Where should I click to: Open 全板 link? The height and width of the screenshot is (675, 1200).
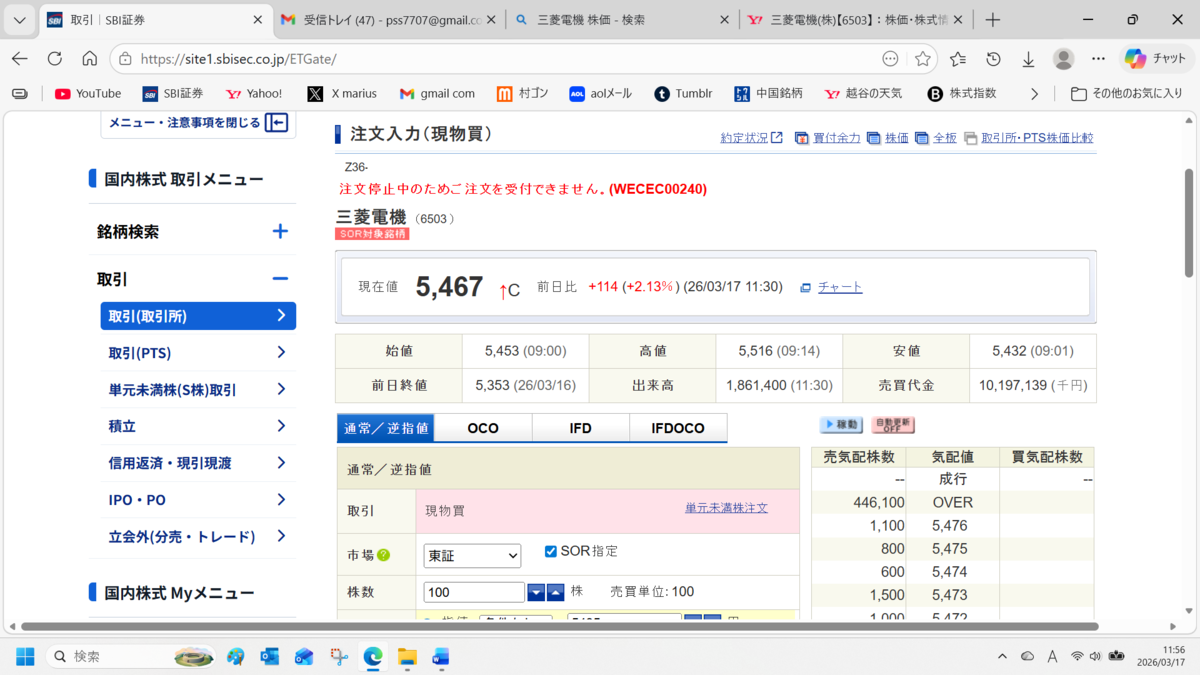click(944, 138)
